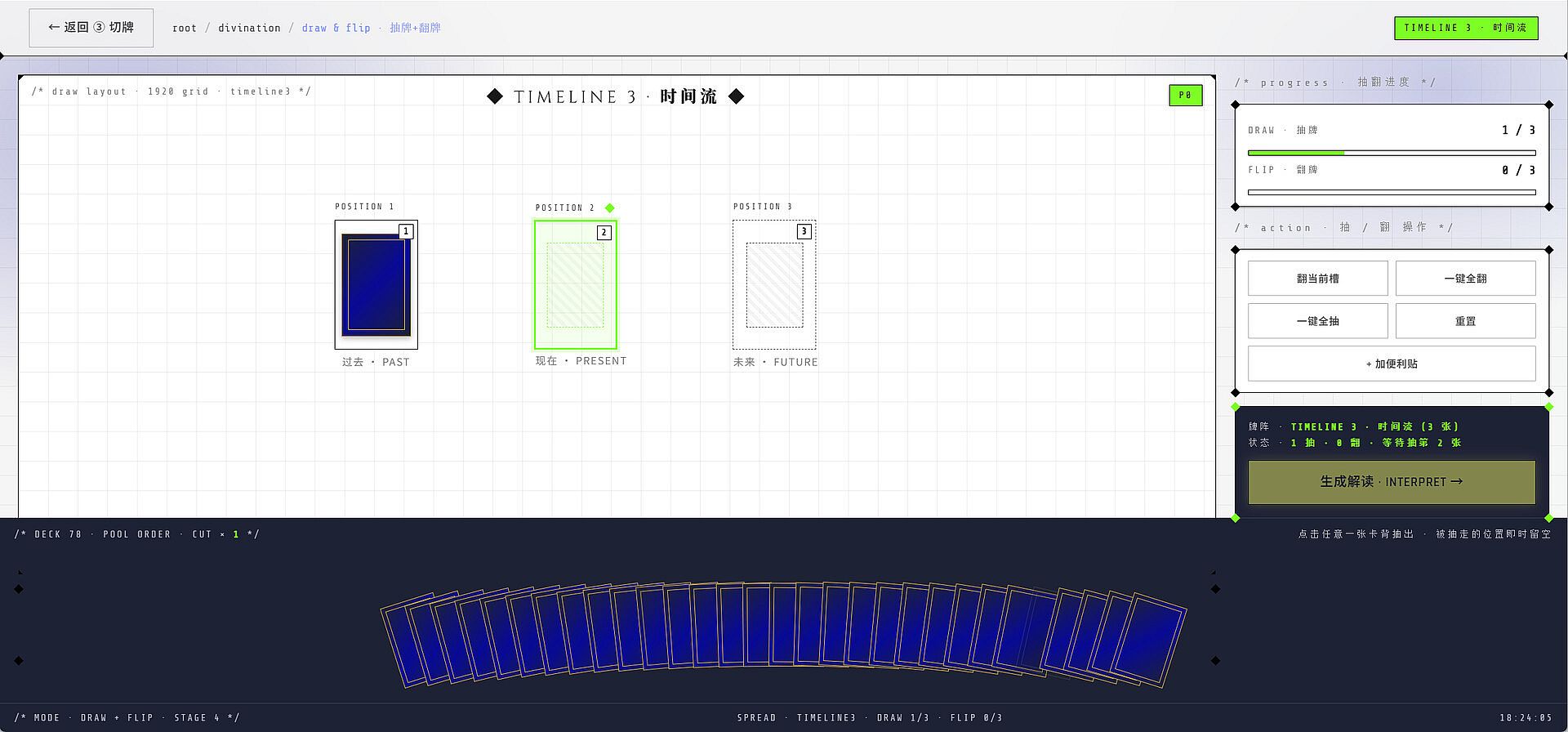Click the FLIP 翻牌 progress bar
This screenshot has height=732, width=1568.
coord(1392,193)
